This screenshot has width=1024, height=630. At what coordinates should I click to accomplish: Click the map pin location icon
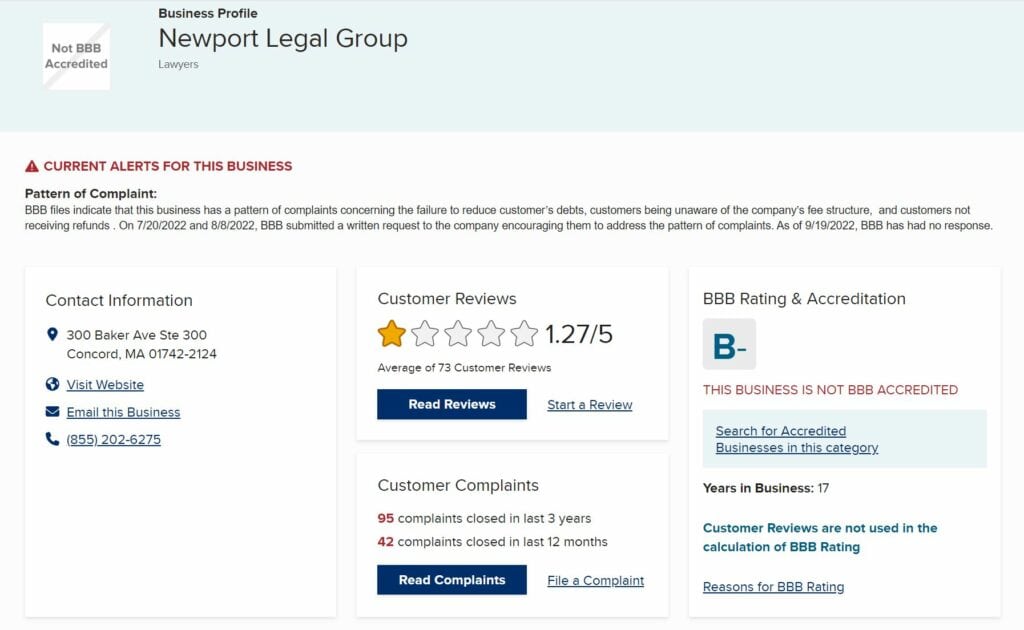pos(52,334)
